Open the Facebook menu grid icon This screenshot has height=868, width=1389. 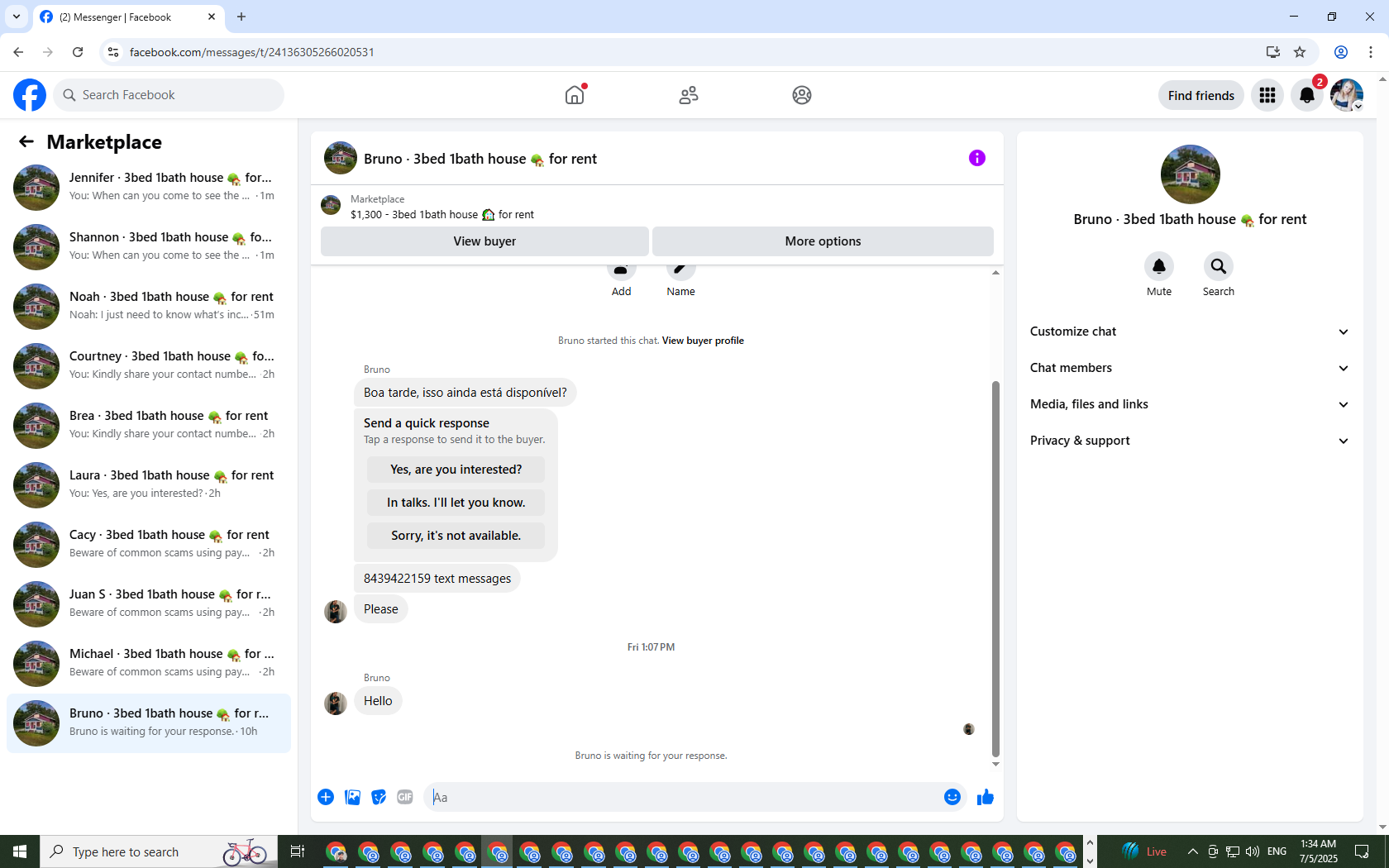(1267, 95)
